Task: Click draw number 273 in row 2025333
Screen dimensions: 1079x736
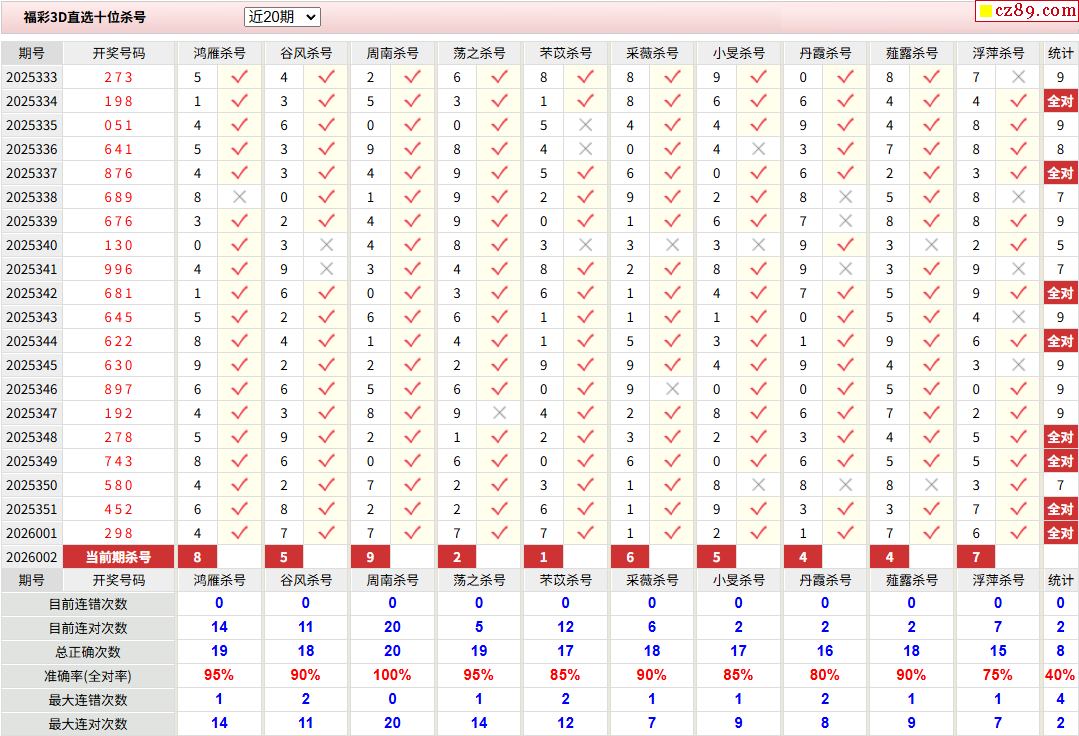Action: (x=118, y=78)
